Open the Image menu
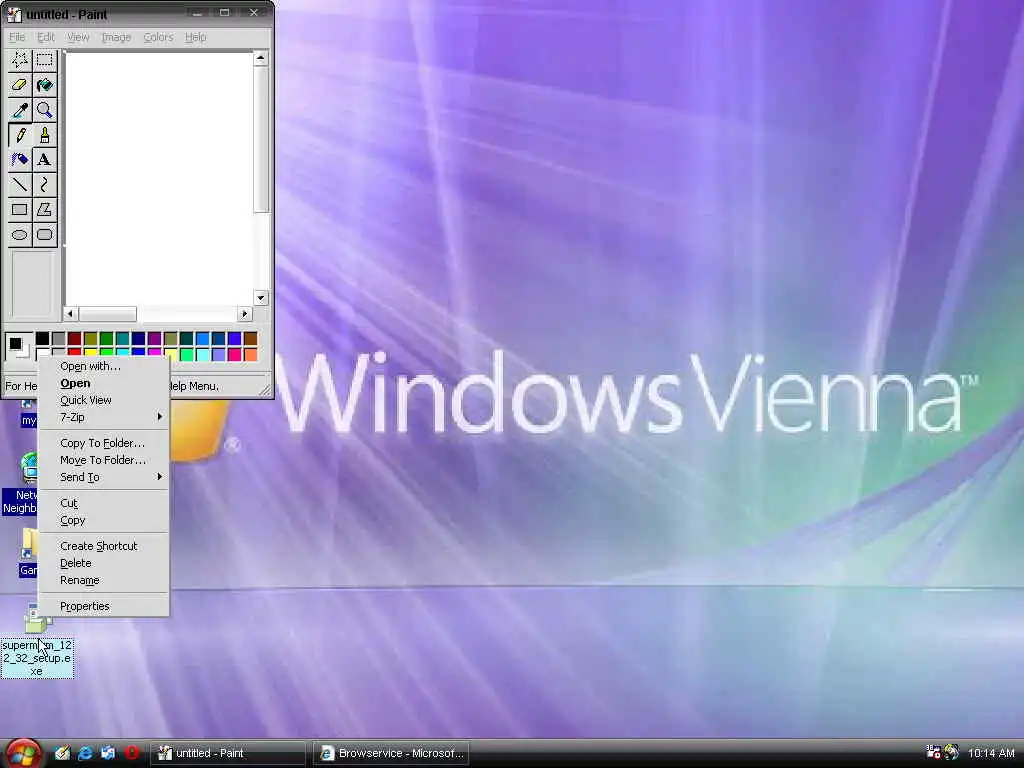The height and width of the screenshot is (768, 1024). tap(116, 37)
